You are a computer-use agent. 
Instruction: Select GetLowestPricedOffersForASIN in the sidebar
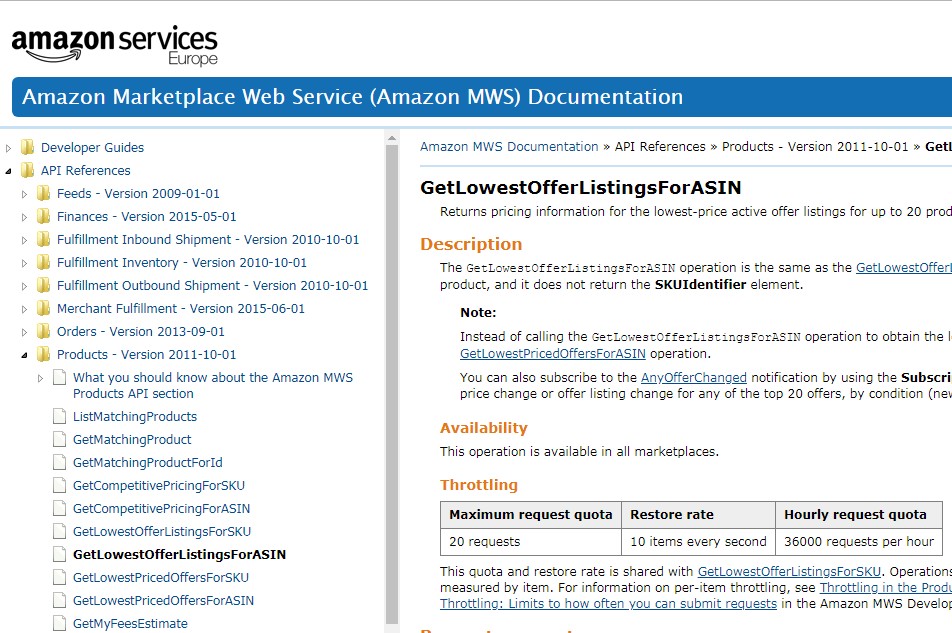pyautogui.click(x=163, y=601)
